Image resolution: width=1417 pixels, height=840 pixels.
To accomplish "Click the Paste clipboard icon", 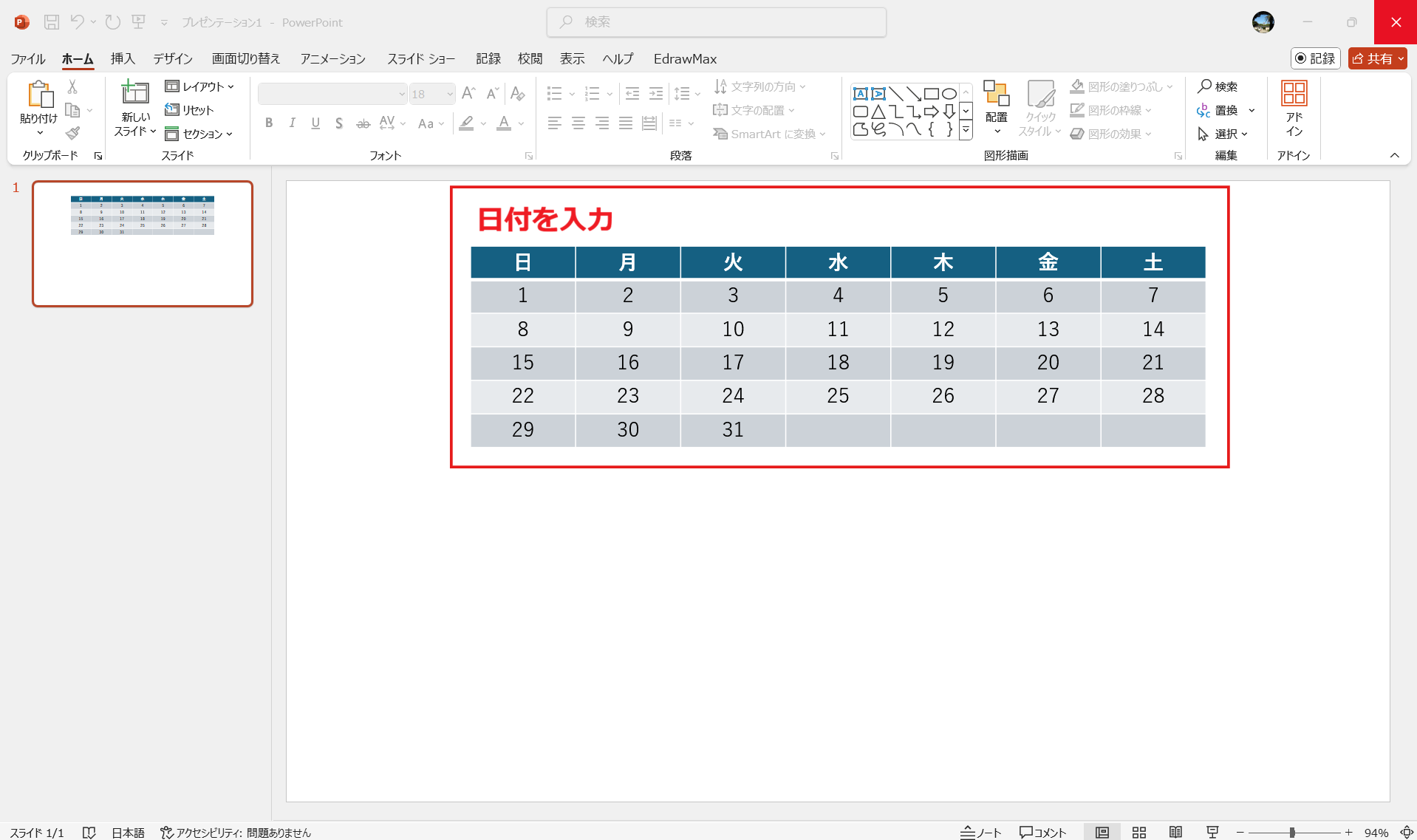I will pyautogui.click(x=39, y=95).
